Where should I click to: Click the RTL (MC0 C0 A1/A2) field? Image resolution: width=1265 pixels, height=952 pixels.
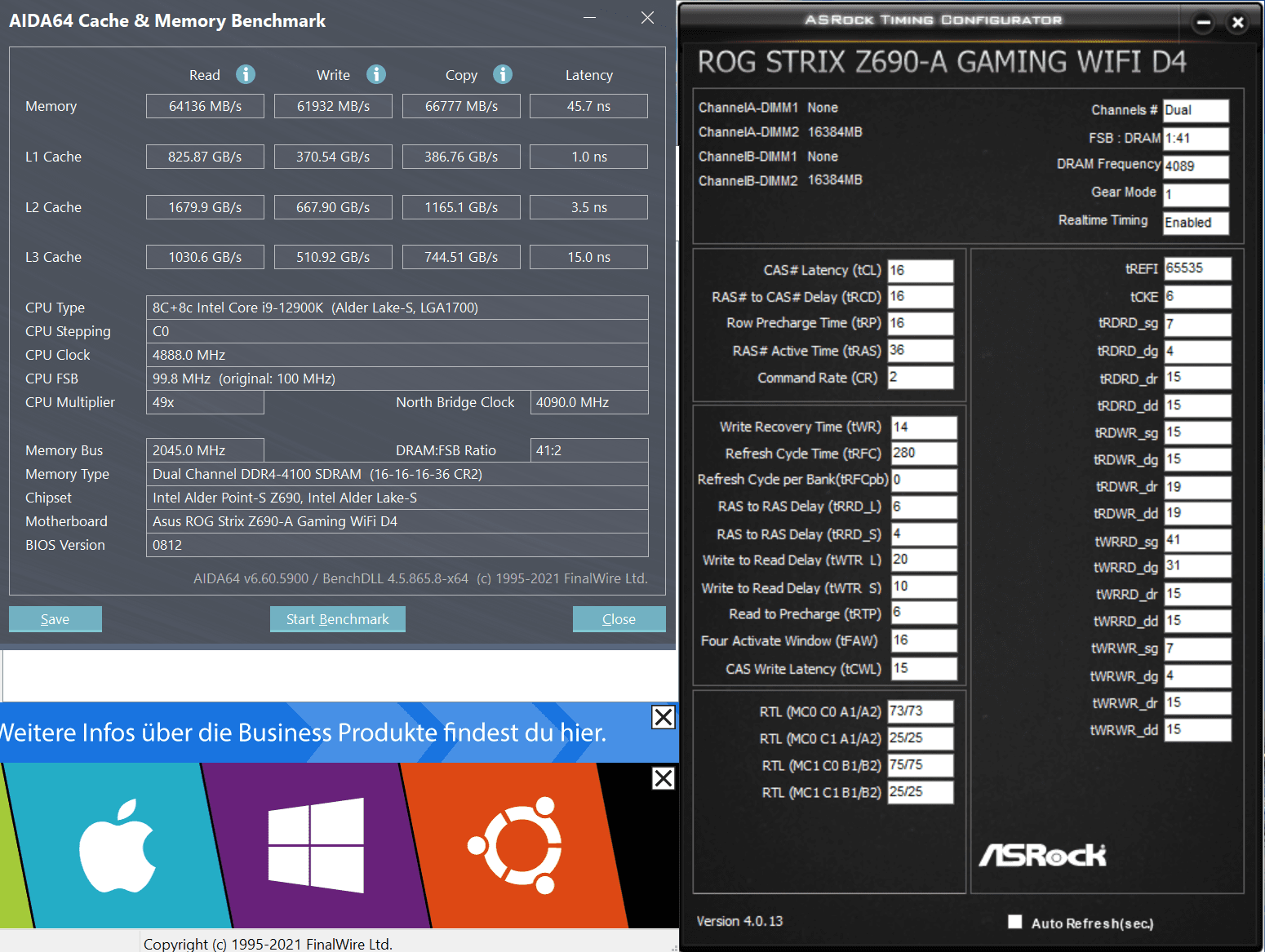921,712
